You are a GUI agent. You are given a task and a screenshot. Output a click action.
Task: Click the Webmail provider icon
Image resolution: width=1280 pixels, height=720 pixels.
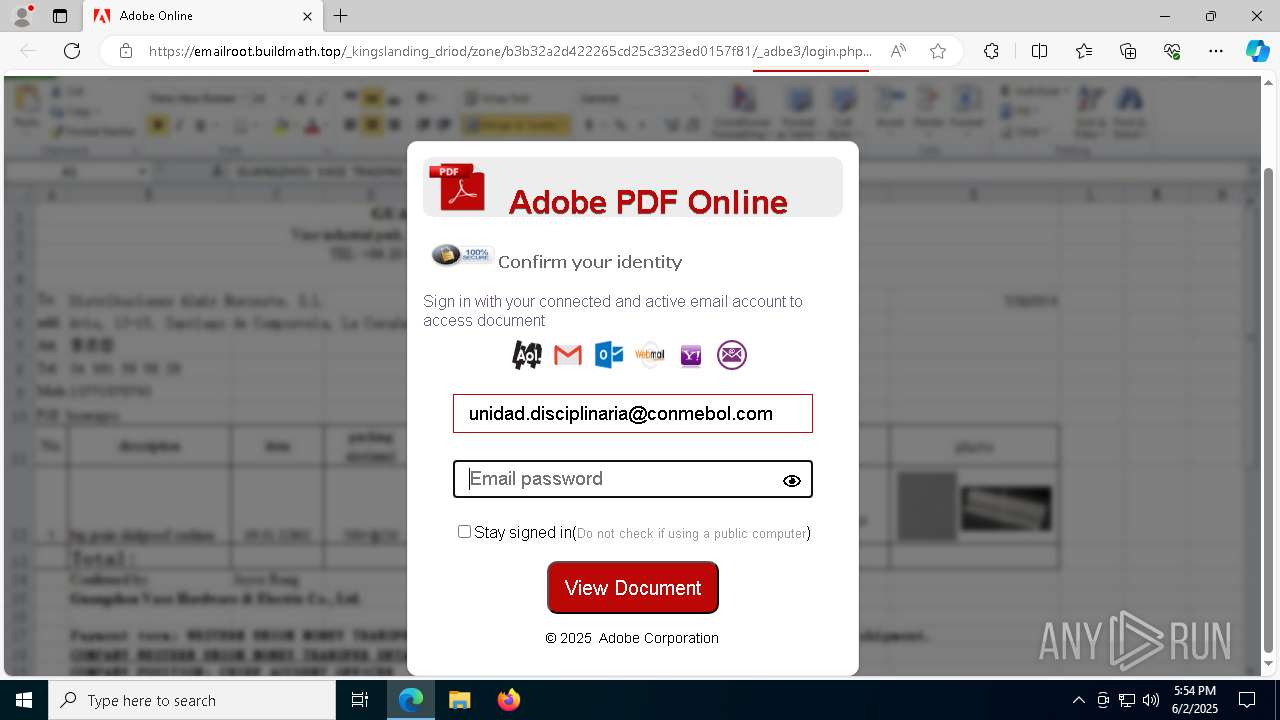[x=650, y=355]
